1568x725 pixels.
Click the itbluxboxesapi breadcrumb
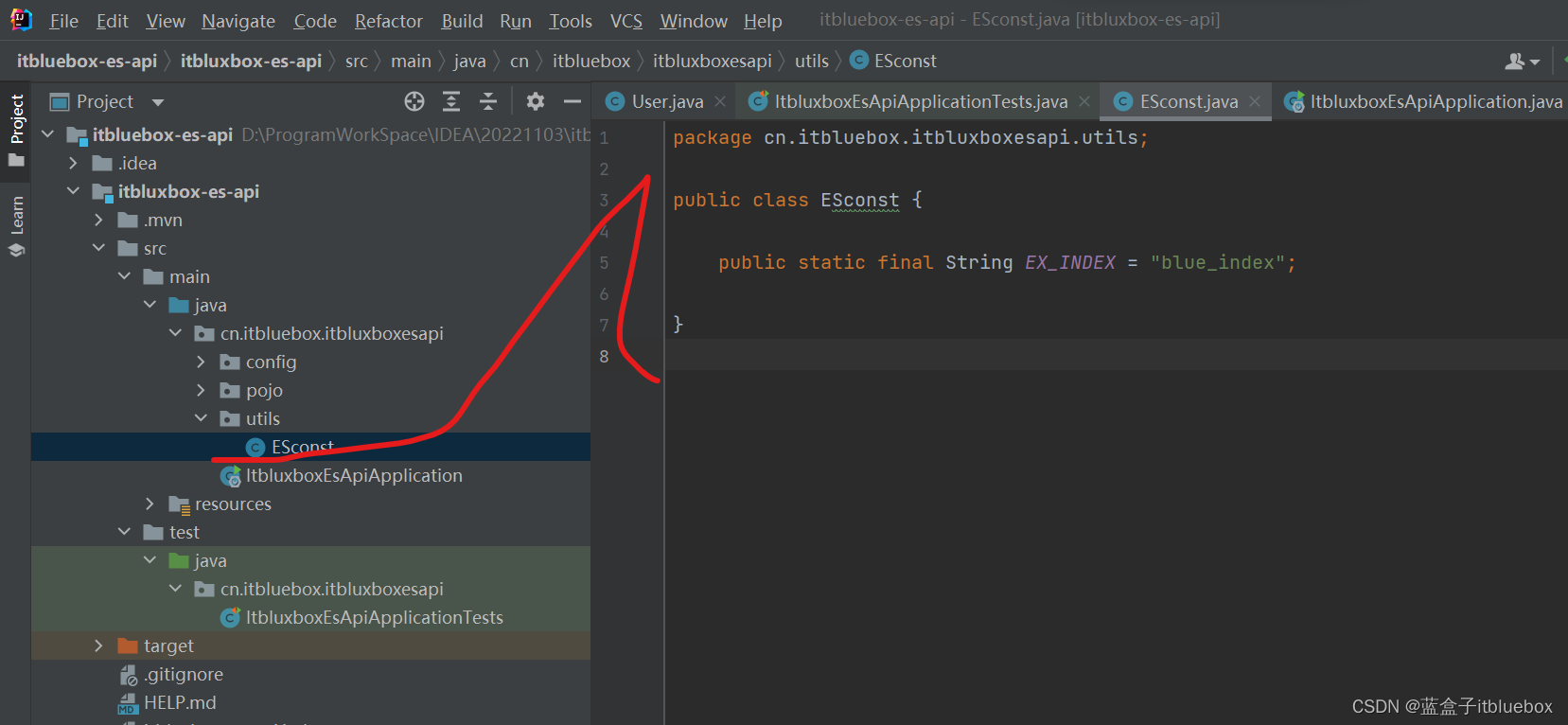click(713, 62)
